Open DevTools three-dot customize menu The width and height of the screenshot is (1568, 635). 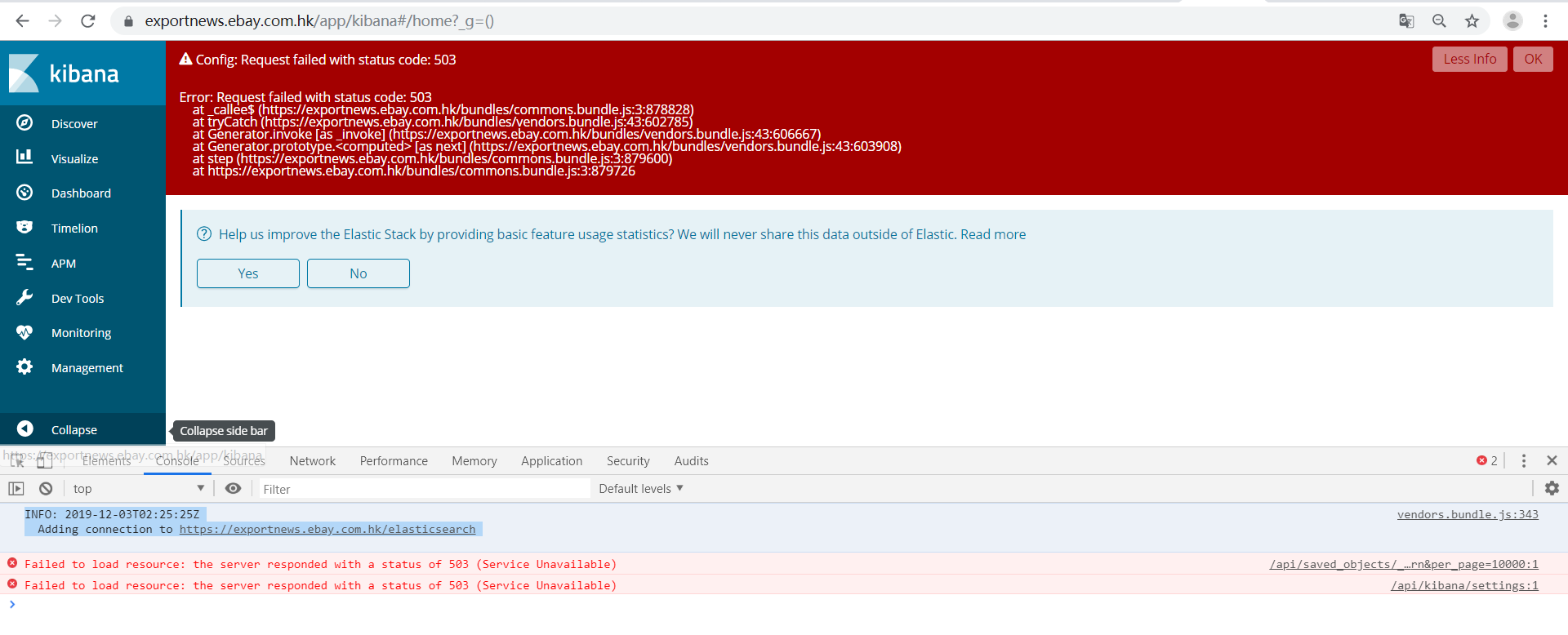tap(1523, 461)
